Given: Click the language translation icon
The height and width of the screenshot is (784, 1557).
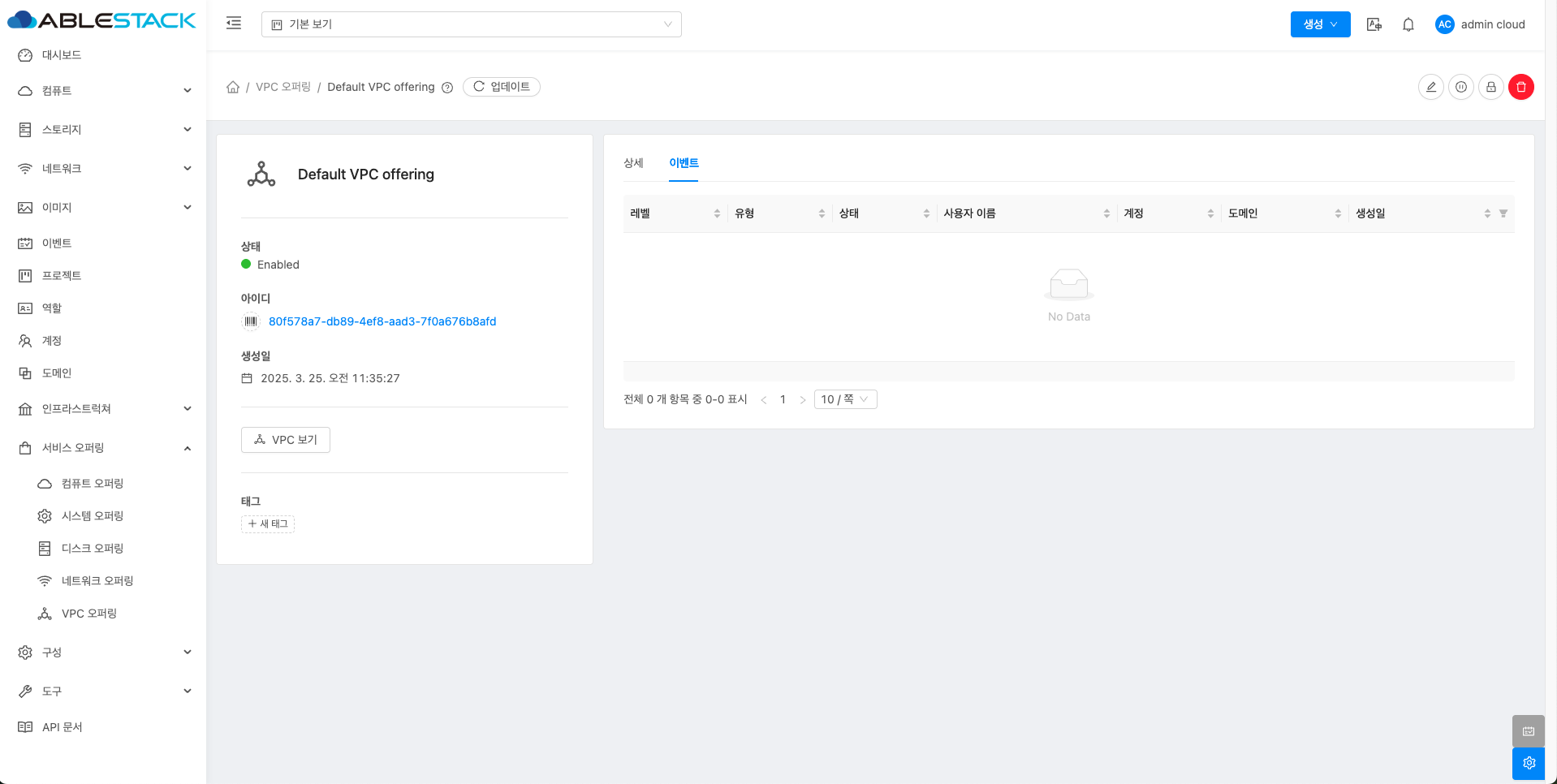Looking at the screenshot, I should click(x=1374, y=24).
